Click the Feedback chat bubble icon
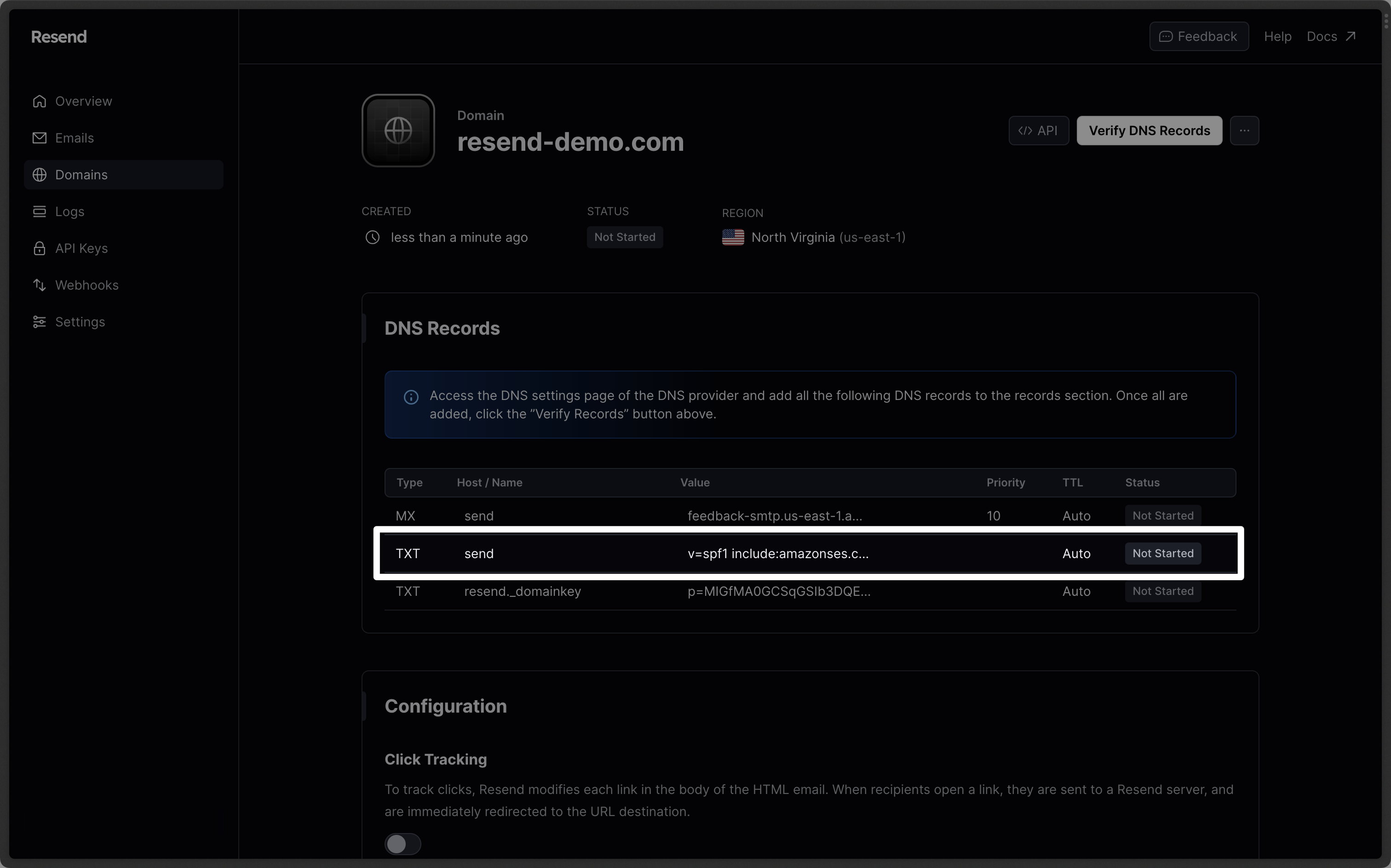This screenshot has height=868, width=1391. [1165, 36]
